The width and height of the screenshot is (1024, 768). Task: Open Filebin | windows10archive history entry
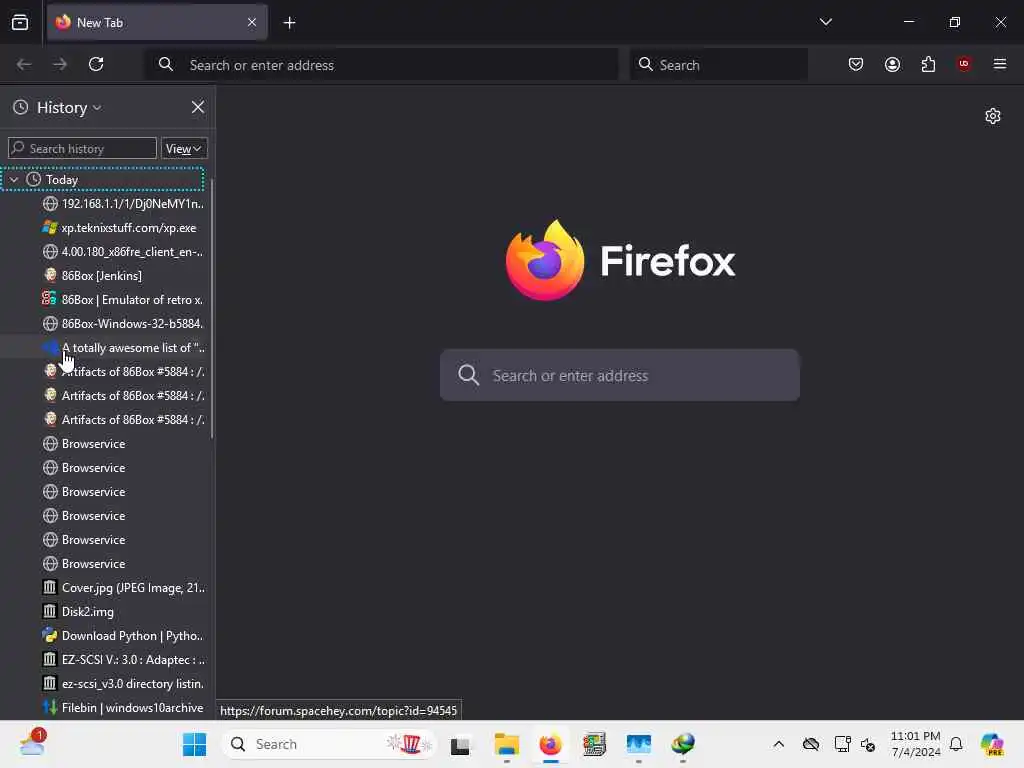coord(123,708)
